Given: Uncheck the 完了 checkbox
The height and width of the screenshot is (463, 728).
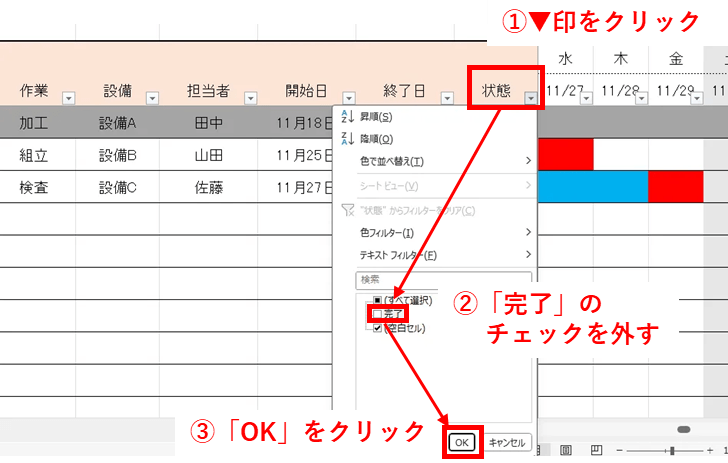Looking at the screenshot, I should coord(377,314).
